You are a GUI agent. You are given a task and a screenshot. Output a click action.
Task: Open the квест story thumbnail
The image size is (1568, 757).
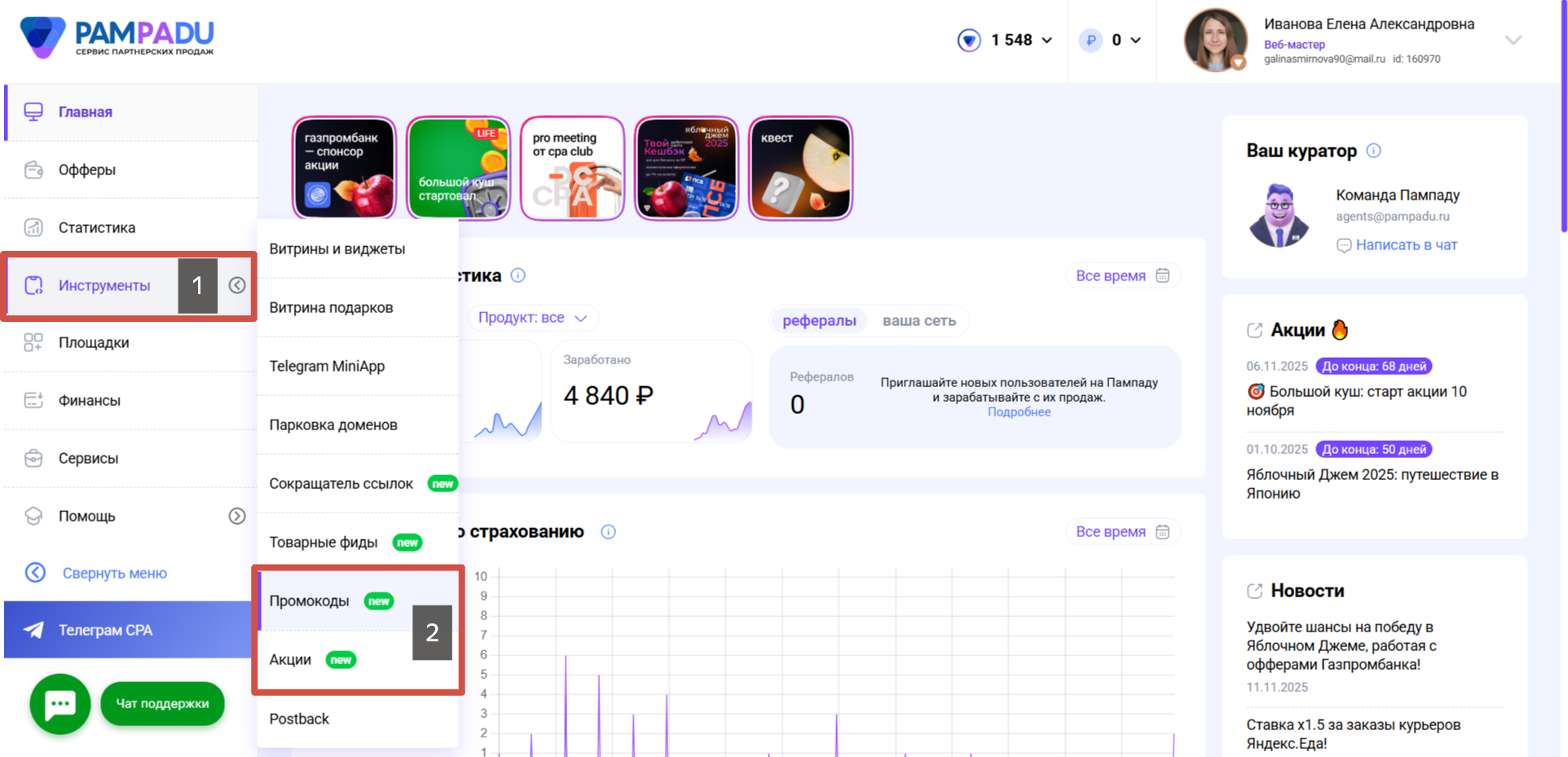800,169
